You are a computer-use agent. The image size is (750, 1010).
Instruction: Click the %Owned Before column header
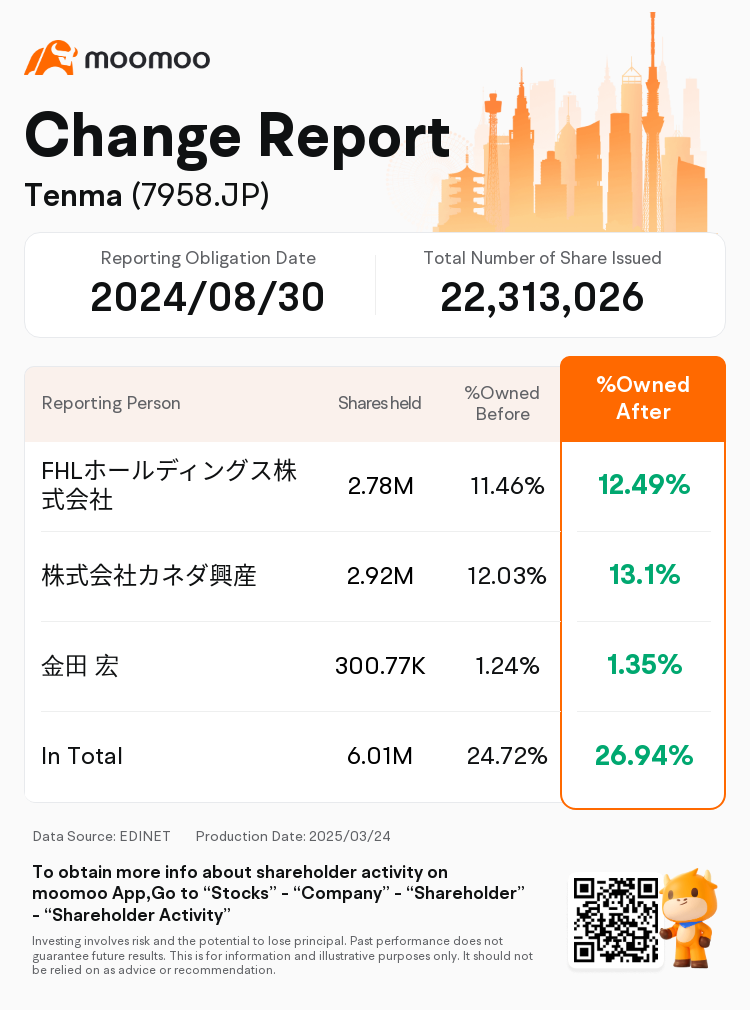tap(502, 403)
